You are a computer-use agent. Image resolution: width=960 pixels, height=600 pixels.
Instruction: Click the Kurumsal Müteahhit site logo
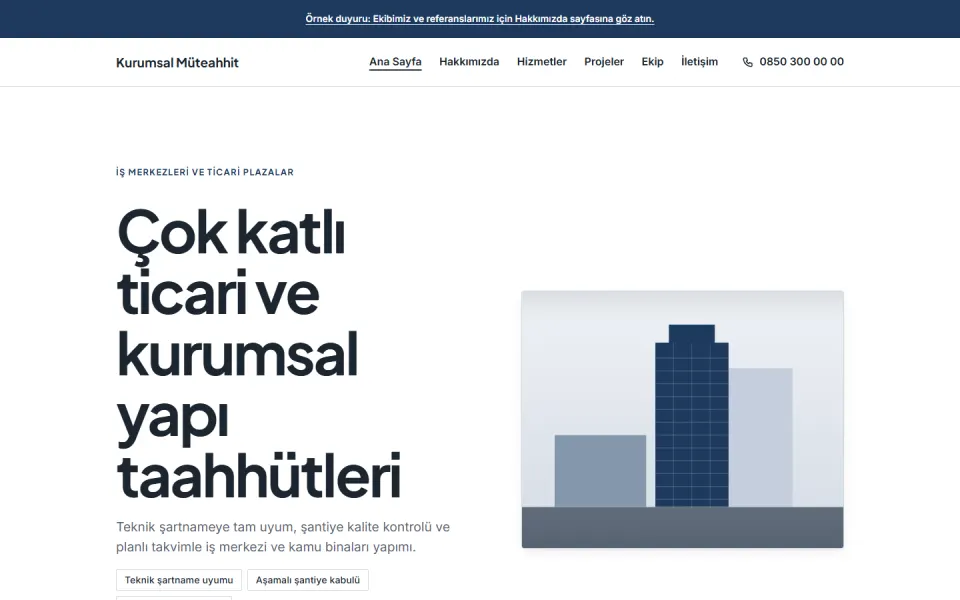tap(178, 62)
